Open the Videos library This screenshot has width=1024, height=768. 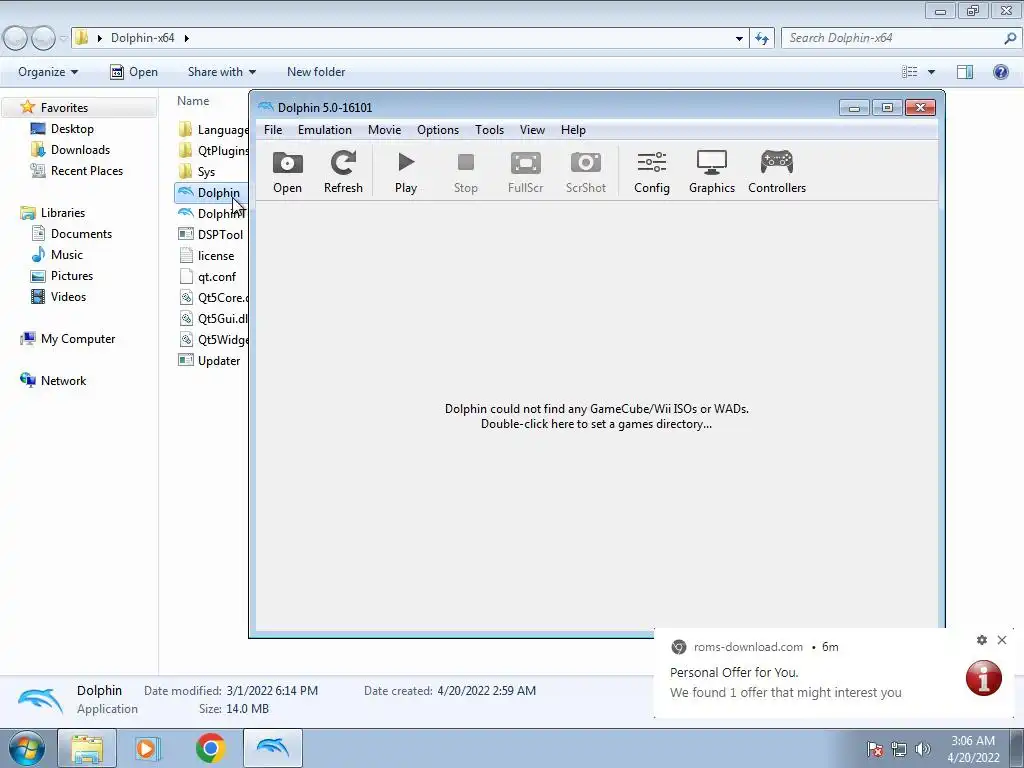[x=59, y=296]
